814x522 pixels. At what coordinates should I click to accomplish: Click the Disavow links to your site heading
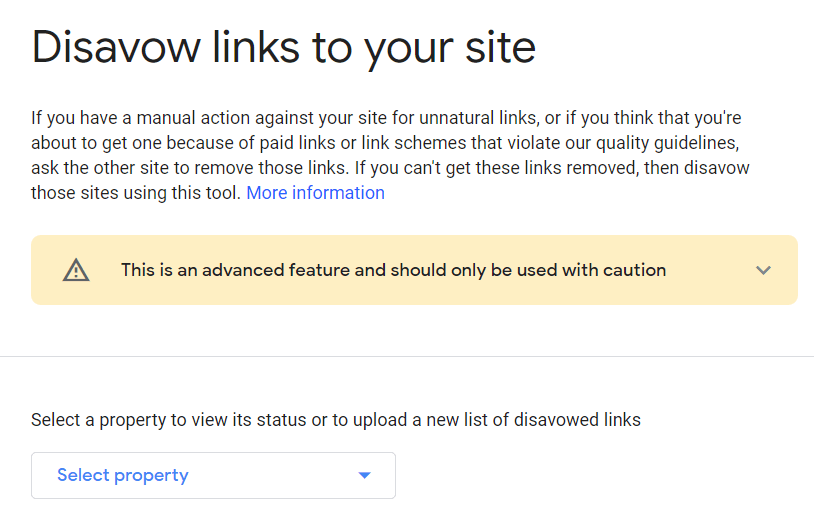283,48
